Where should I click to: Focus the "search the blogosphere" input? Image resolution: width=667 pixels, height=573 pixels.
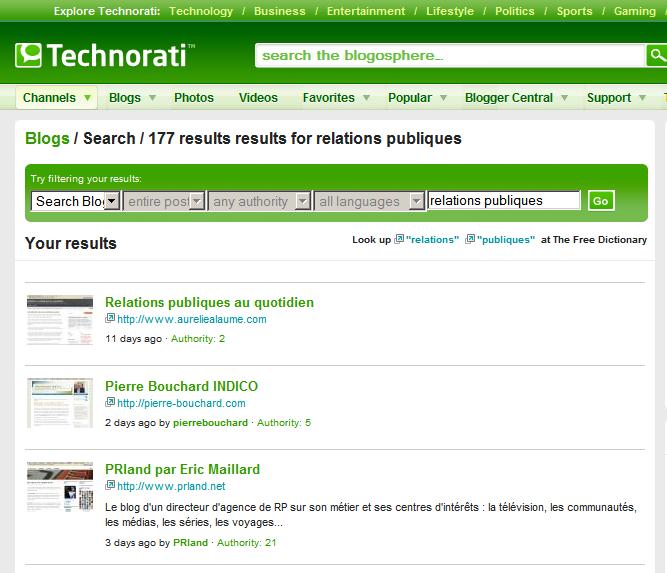[x=450, y=55]
